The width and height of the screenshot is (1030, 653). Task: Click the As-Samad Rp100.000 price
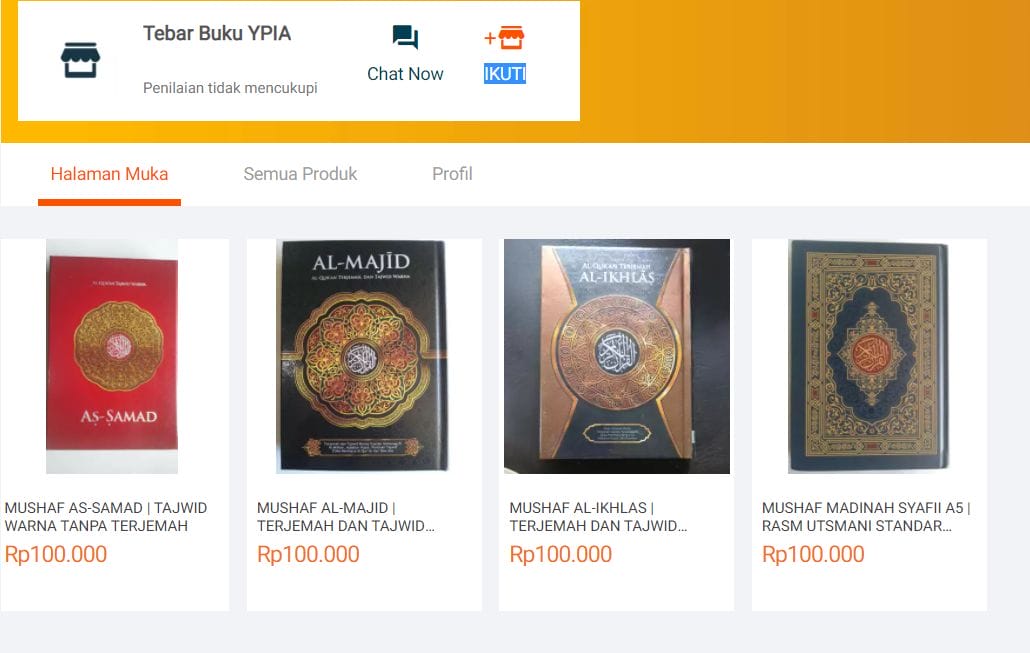[x=56, y=554]
